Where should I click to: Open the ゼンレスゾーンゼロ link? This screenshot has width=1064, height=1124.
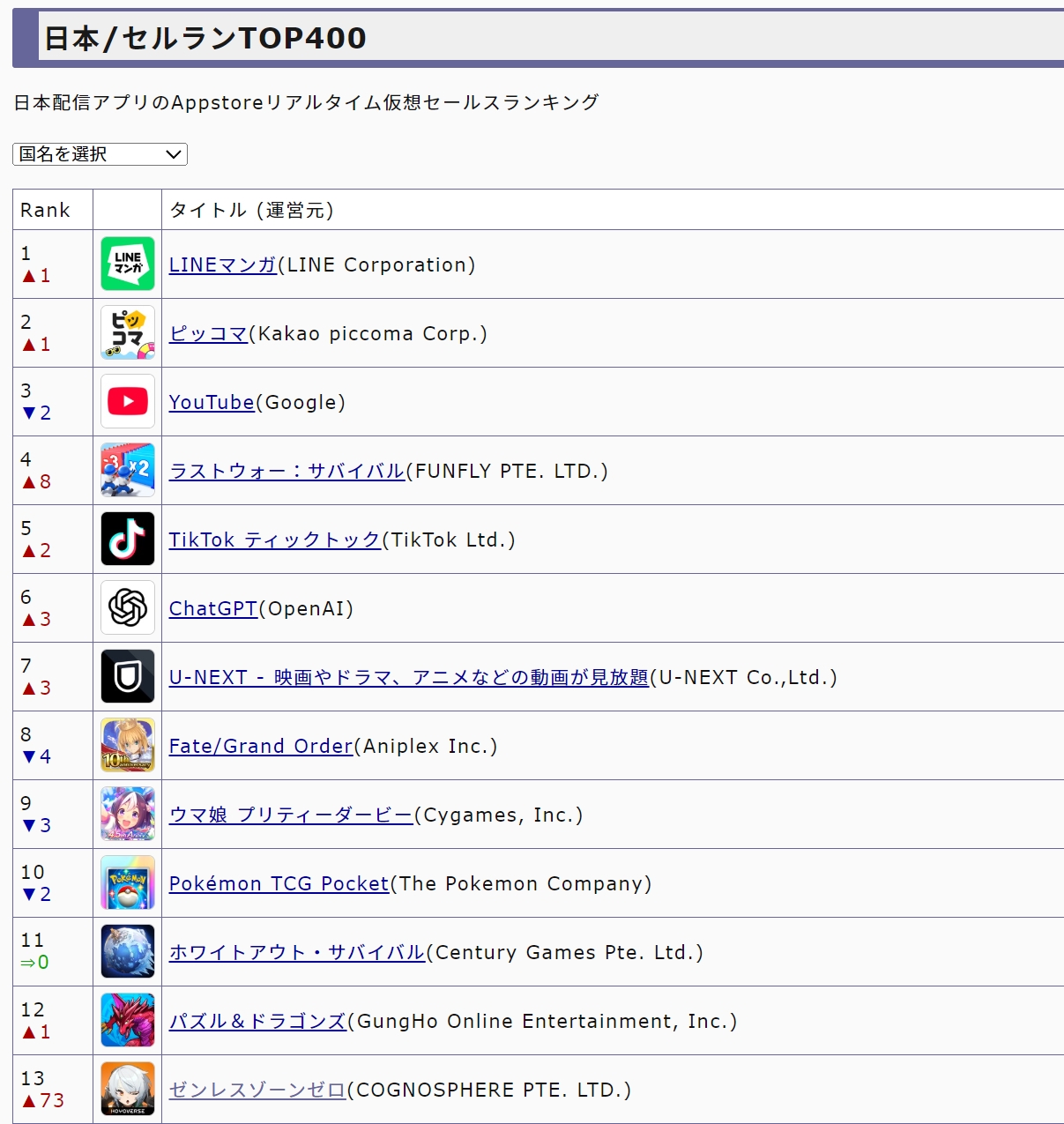click(257, 1090)
